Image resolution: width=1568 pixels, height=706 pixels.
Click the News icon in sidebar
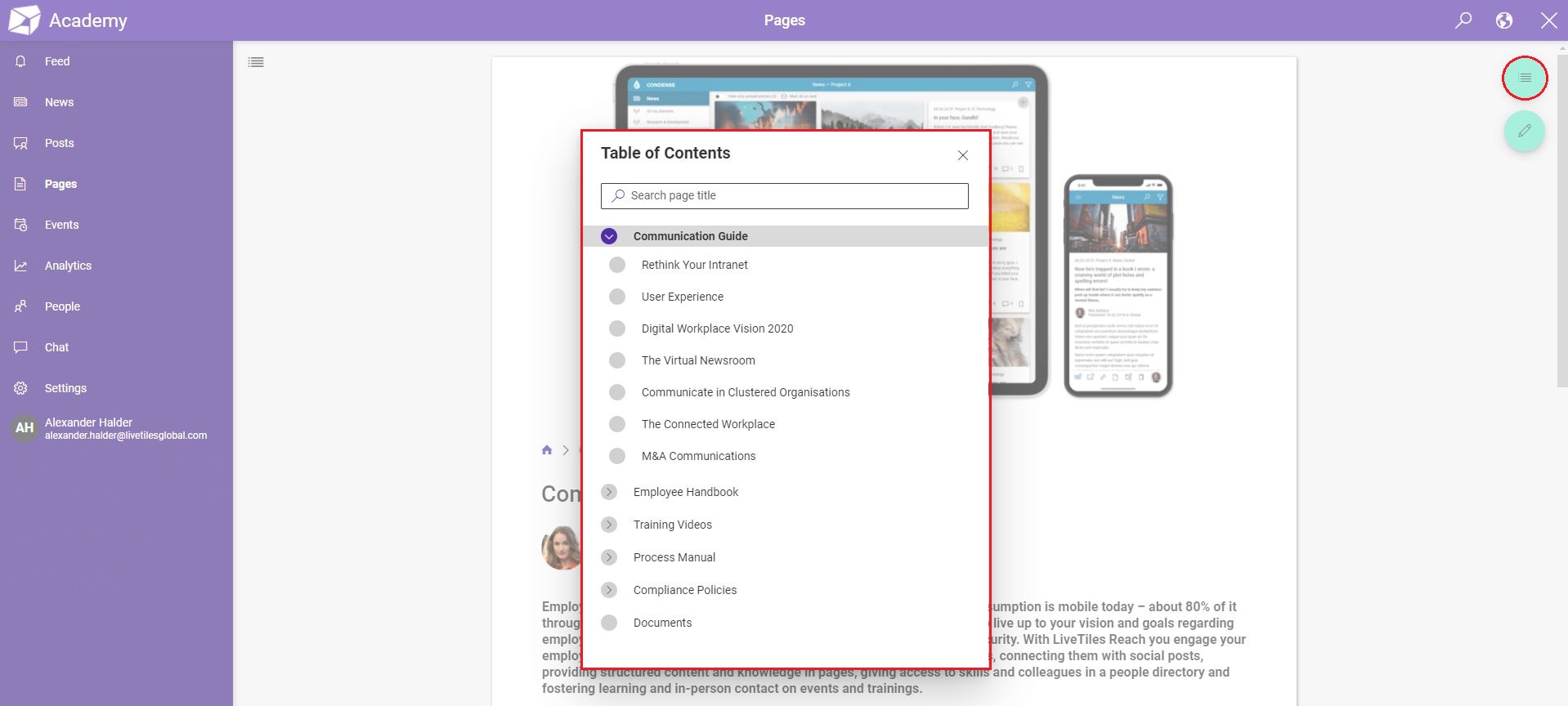[x=21, y=102]
